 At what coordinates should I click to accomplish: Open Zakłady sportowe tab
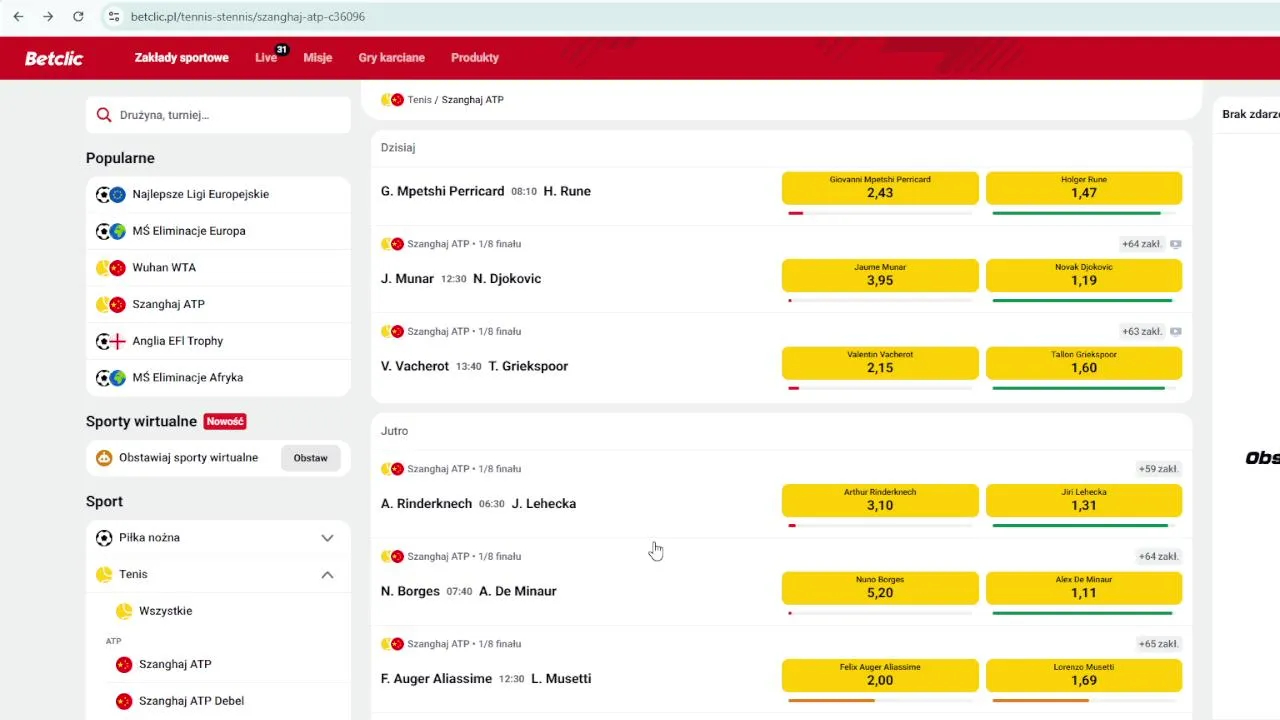click(x=182, y=58)
